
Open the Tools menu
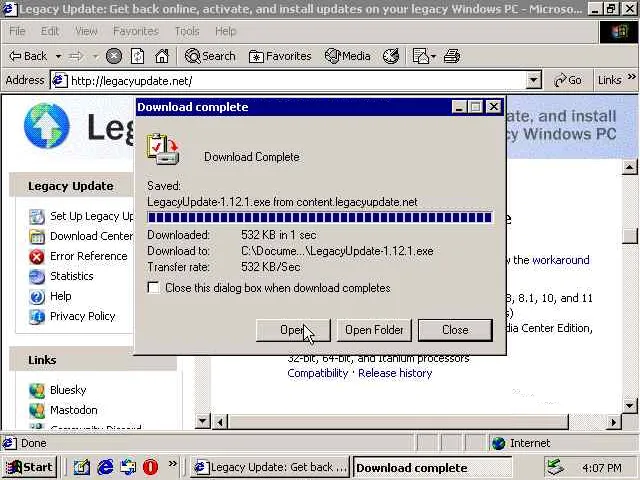pyautogui.click(x=187, y=31)
